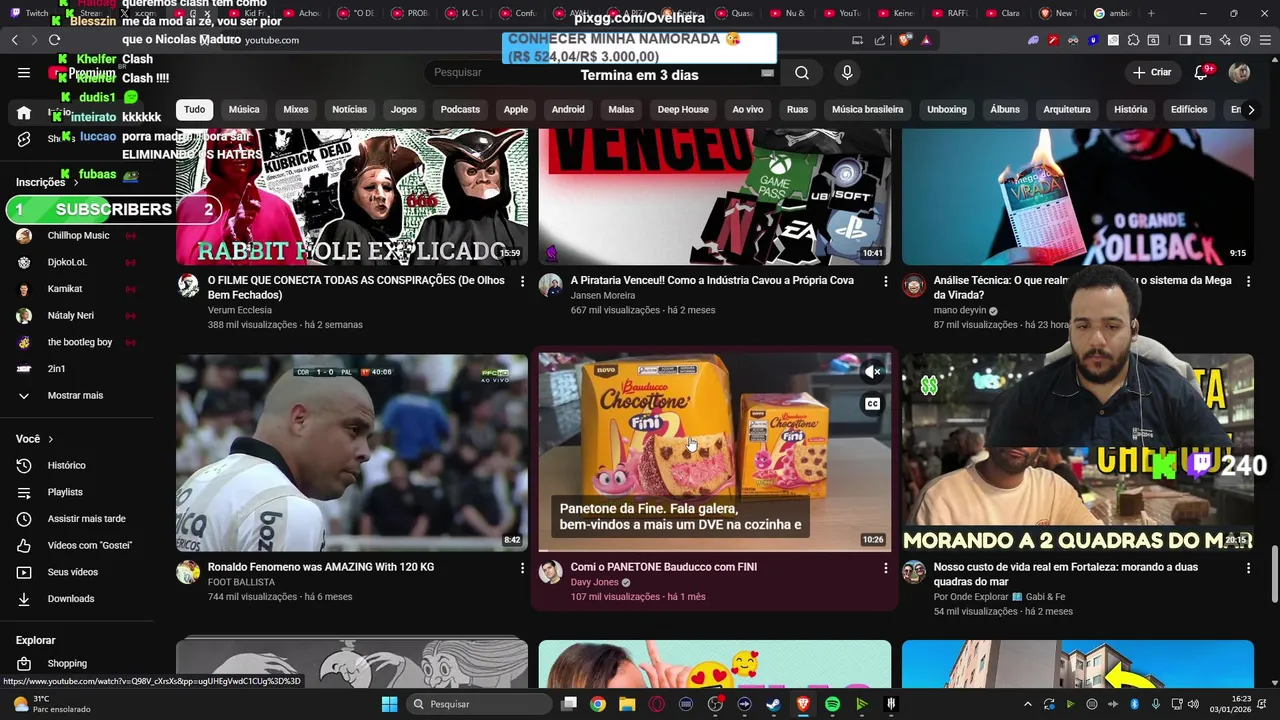Open Downloads in the sidebar
This screenshot has height=720, width=1280.
pyautogui.click(x=76, y=599)
